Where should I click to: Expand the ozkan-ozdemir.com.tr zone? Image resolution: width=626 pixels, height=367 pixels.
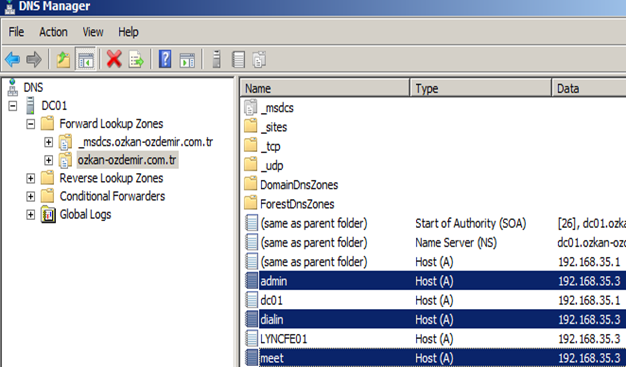48,160
